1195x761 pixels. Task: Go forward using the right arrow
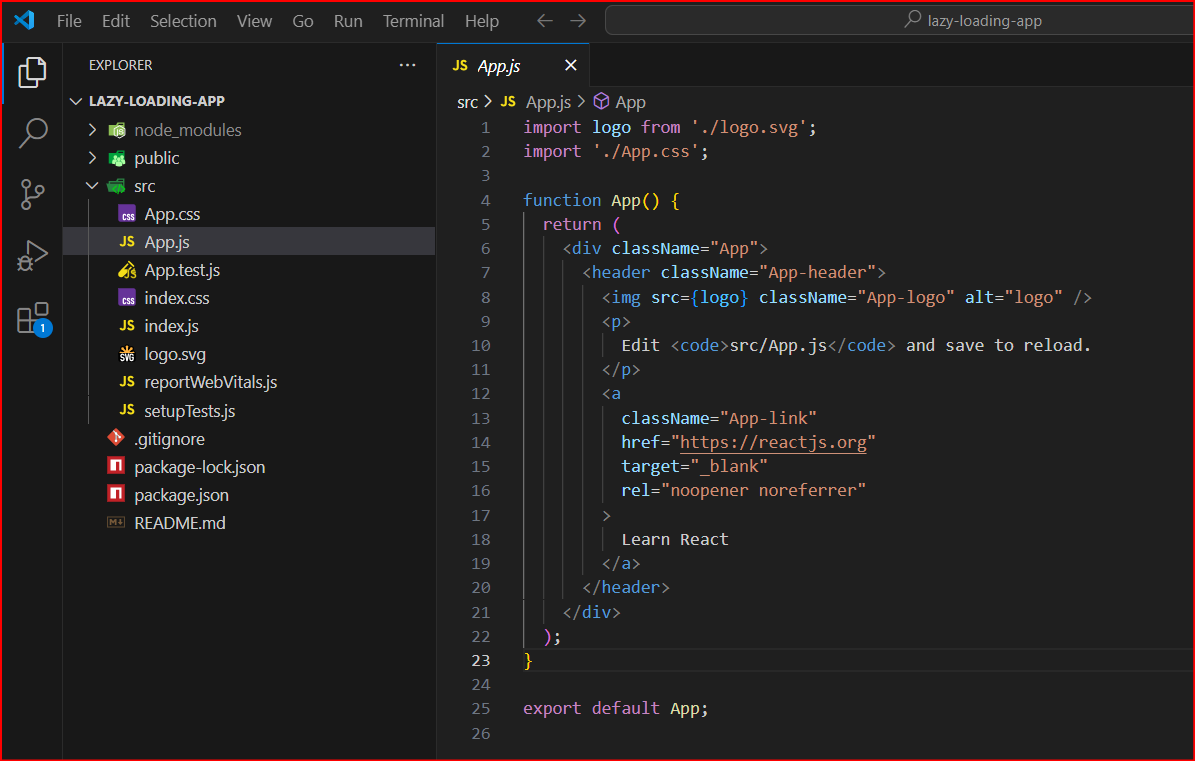coord(578,21)
